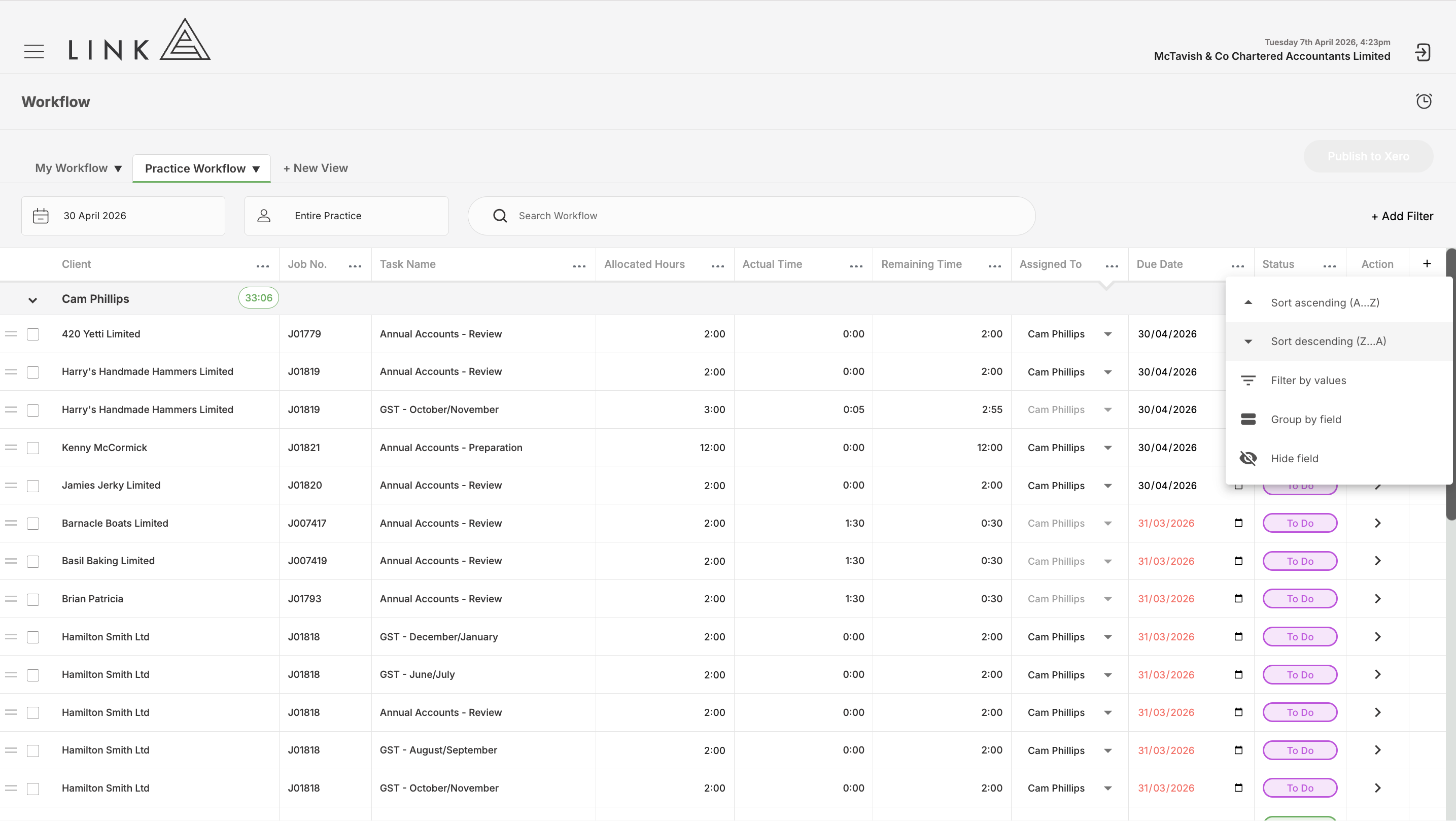Image resolution: width=1456 pixels, height=821 pixels.
Task: Click + Add Filter
Action: click(1402, 216)
